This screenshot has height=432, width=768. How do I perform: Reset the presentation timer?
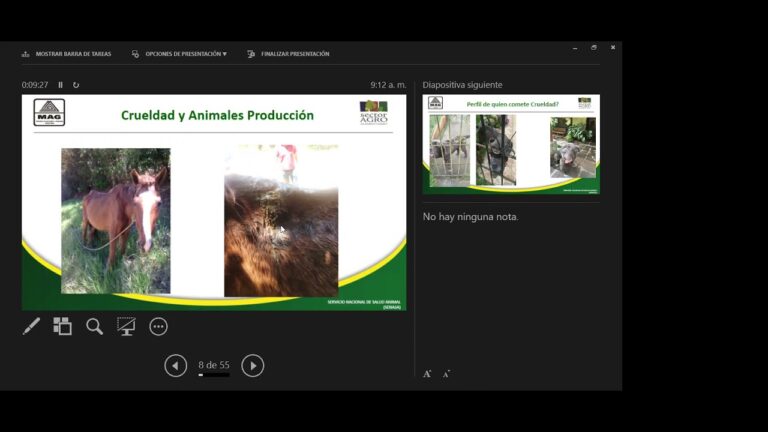(76, 85)
